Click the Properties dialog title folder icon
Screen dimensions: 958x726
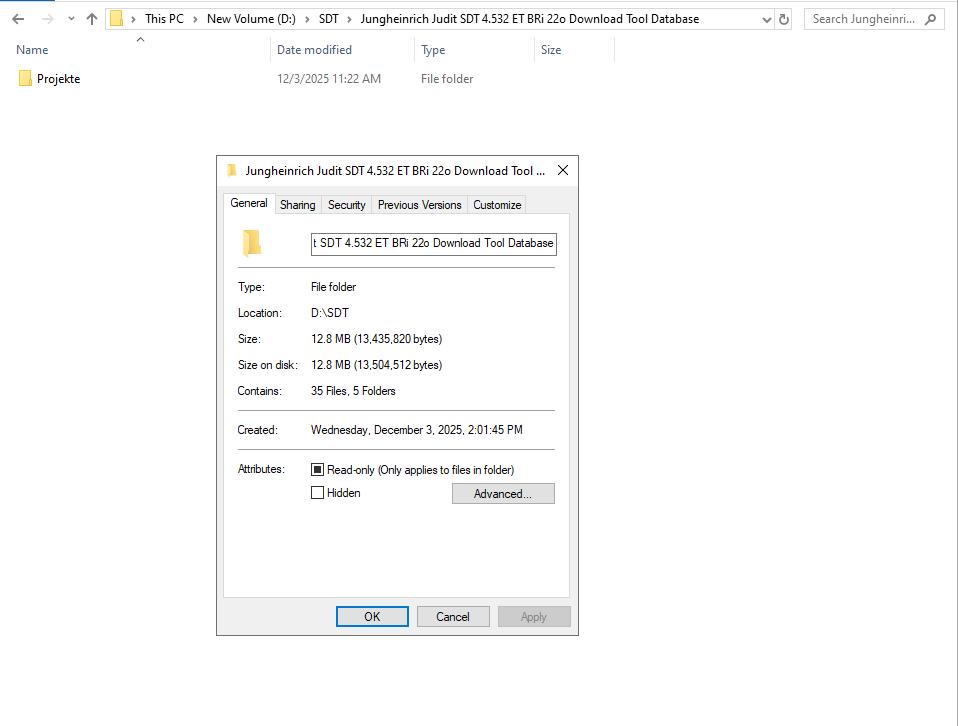coord(232,170)
